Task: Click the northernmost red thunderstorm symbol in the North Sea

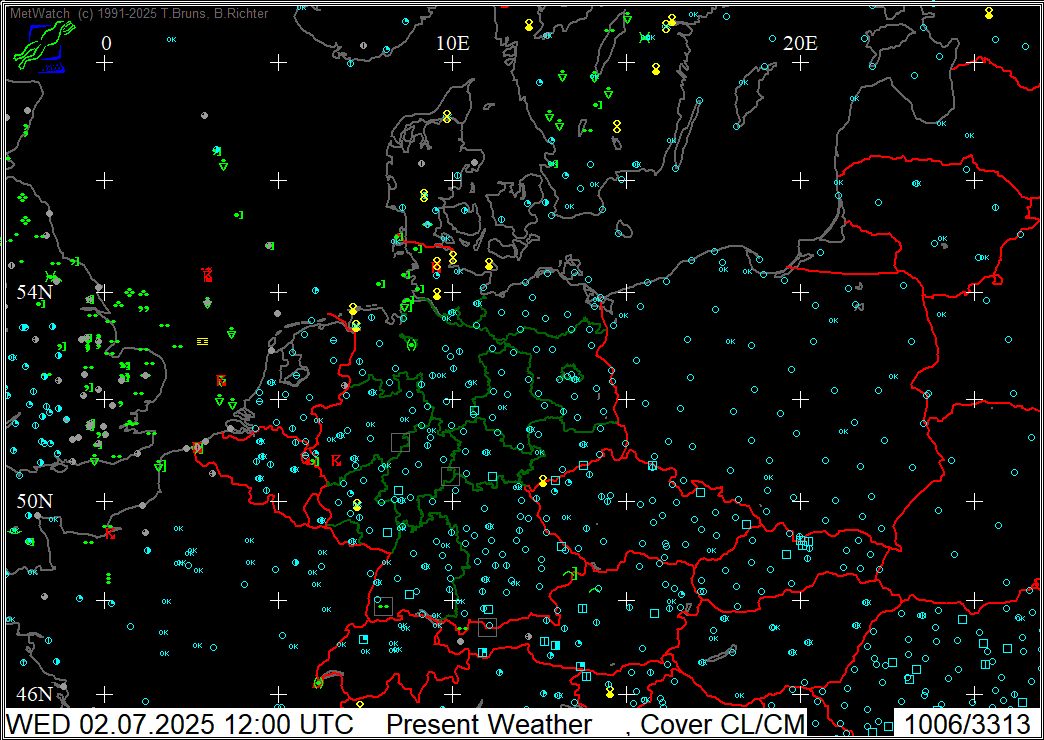Action: click(208, 274)
